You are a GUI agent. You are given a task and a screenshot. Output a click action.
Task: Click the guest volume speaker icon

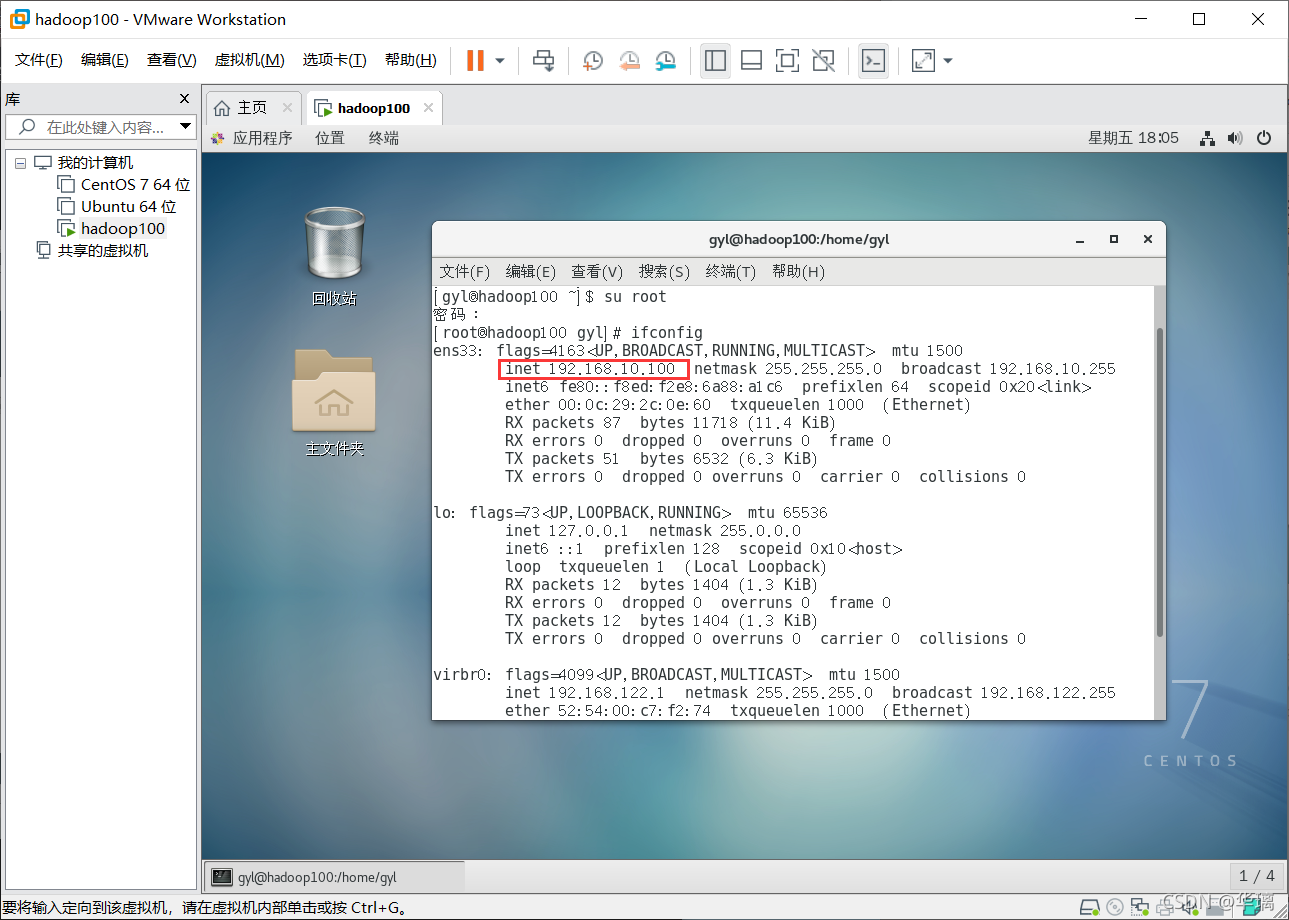click(x=1235, y=138)
